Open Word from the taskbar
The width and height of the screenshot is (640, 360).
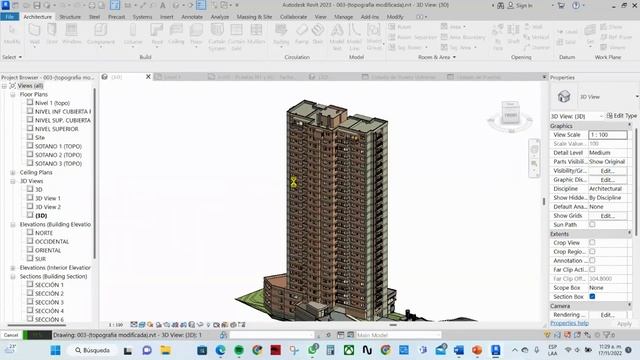point(459,350)
